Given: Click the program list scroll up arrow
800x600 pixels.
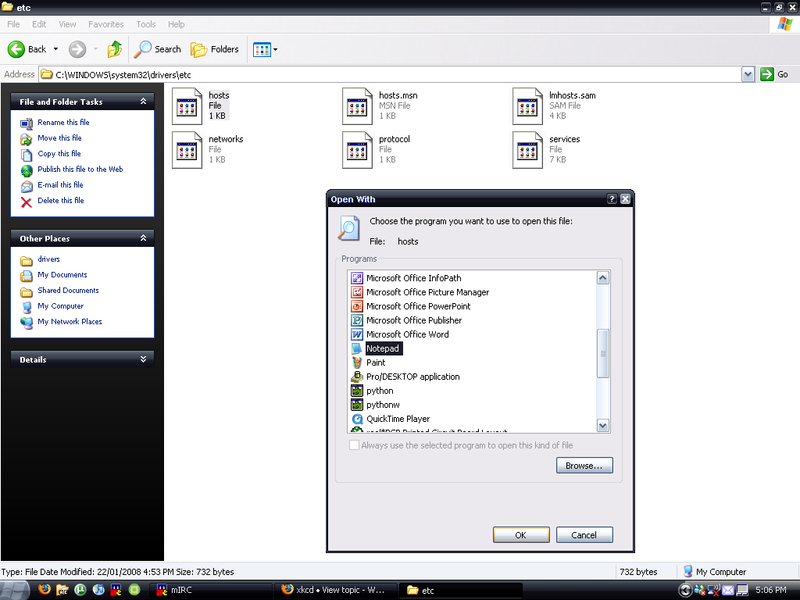Looking at the screenshot, I should tap(603, 278).
